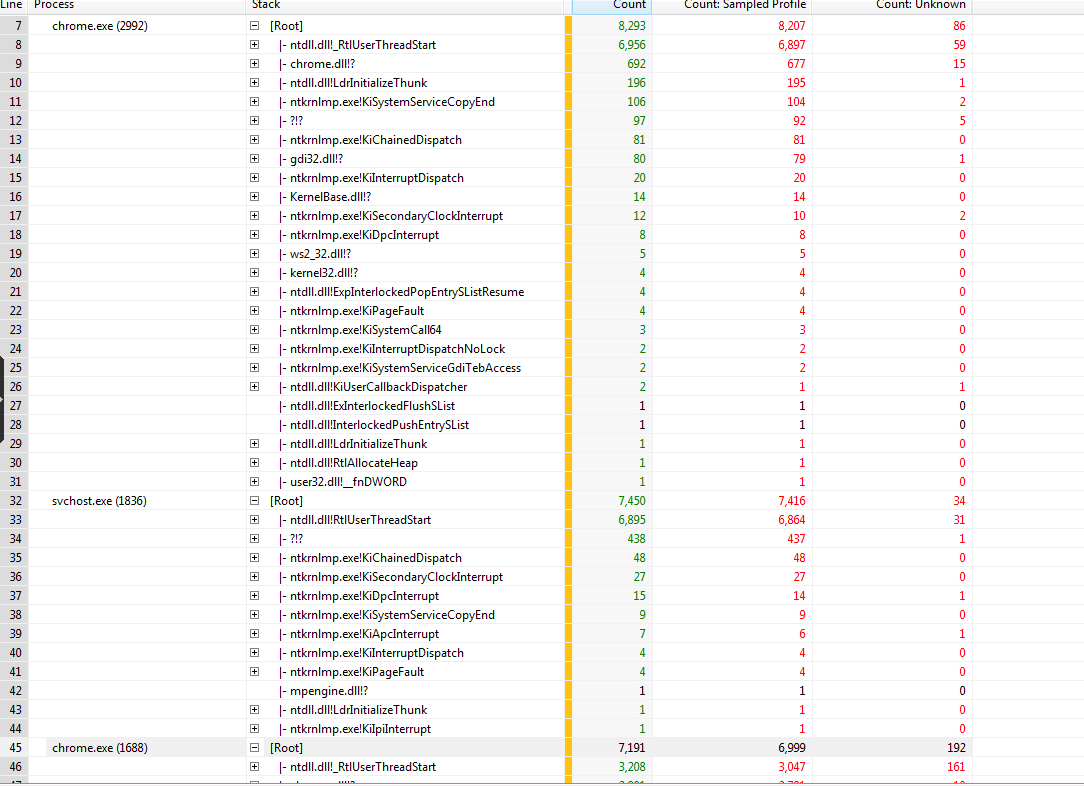The height and width of the screenshot is (786, 1084).
Task: Expand KiDpcInterrupt on line 37
Action: pyautogui.click(x=254, y=596)
